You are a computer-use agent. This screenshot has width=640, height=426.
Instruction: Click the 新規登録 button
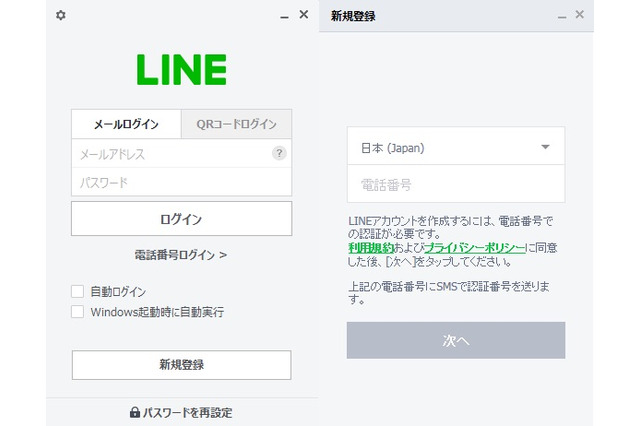(181, 364)
